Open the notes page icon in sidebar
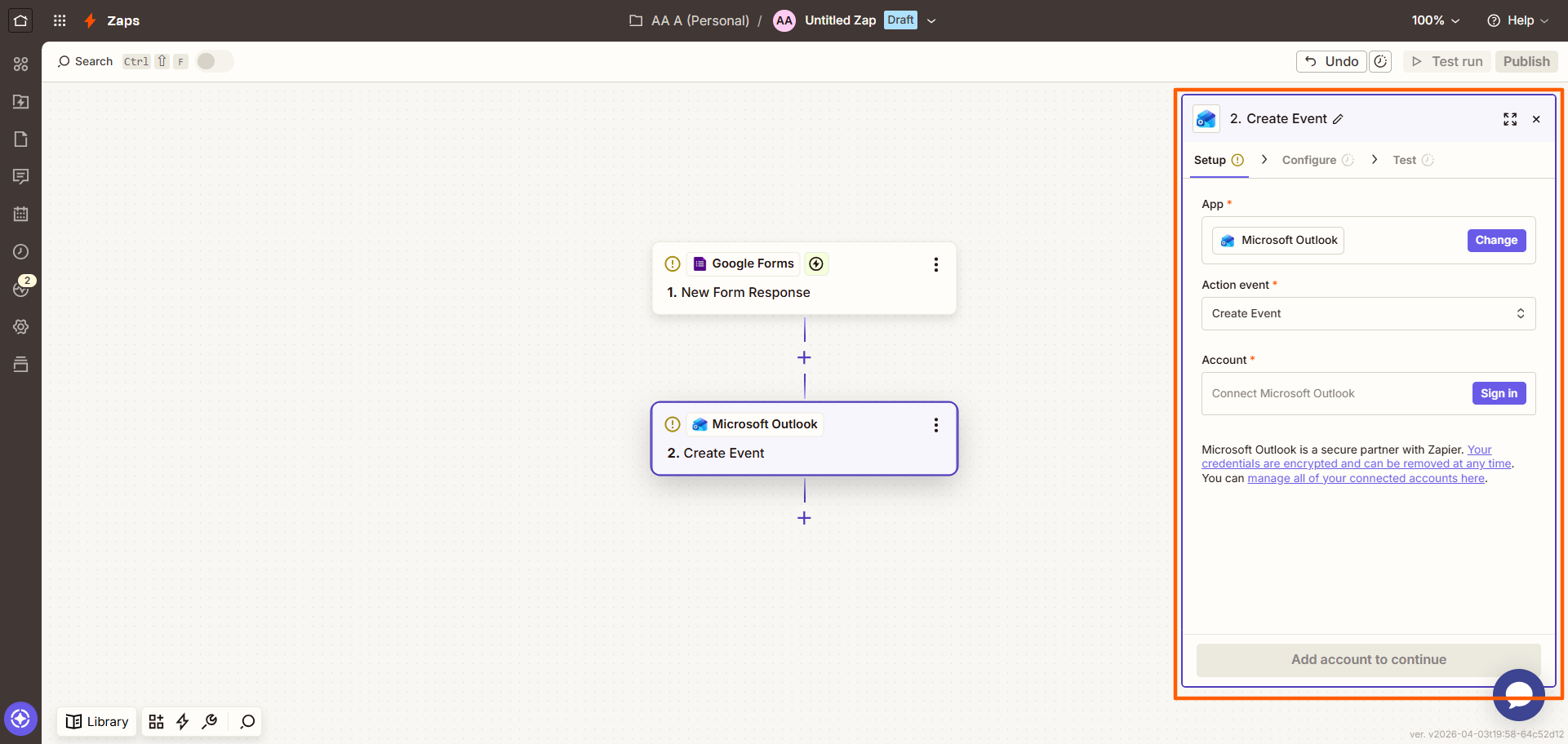This screenshot has height=744, width=1568. click(21, 139)
